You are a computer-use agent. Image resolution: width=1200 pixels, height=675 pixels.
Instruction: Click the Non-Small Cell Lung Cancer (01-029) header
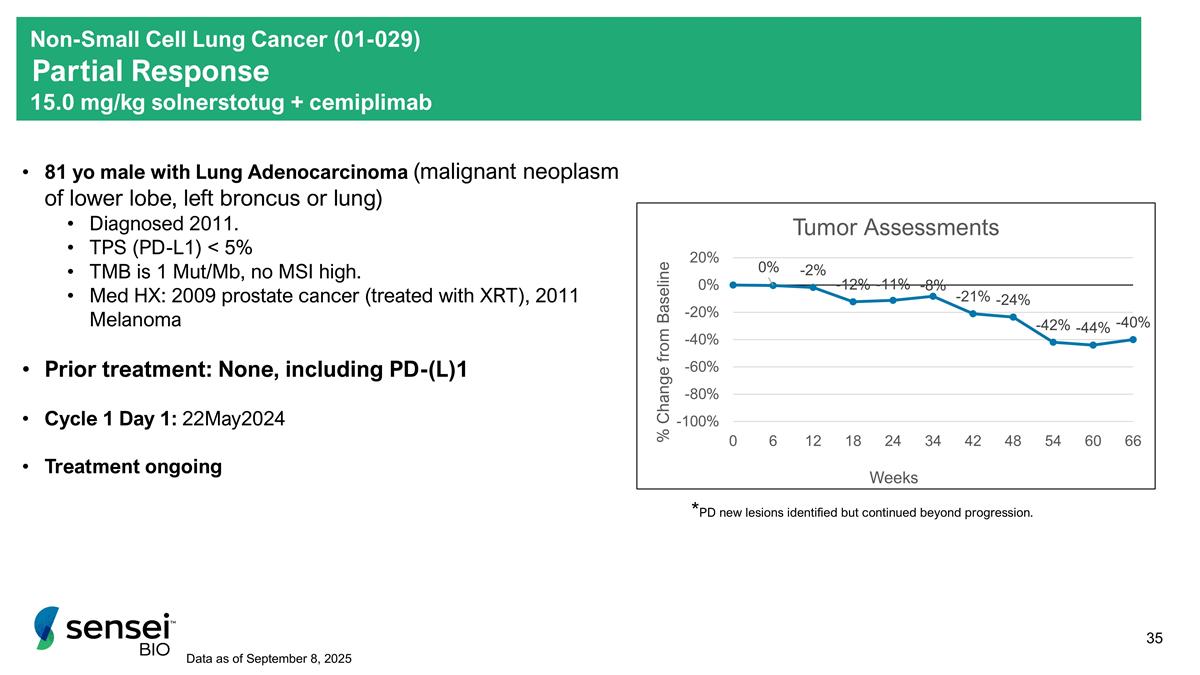226,40
